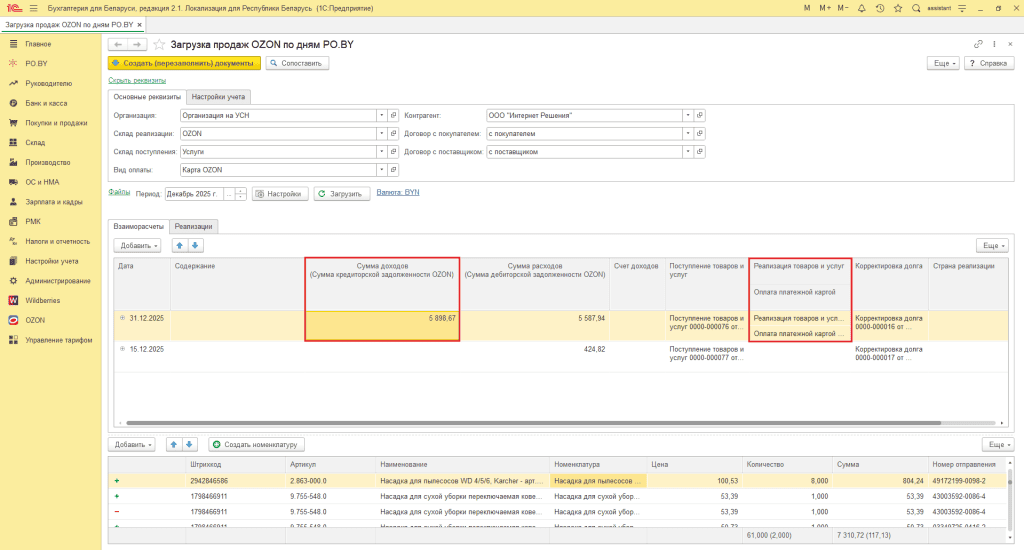Click Сопоставить button
The image size is (1024, 550).
point(297,63)
